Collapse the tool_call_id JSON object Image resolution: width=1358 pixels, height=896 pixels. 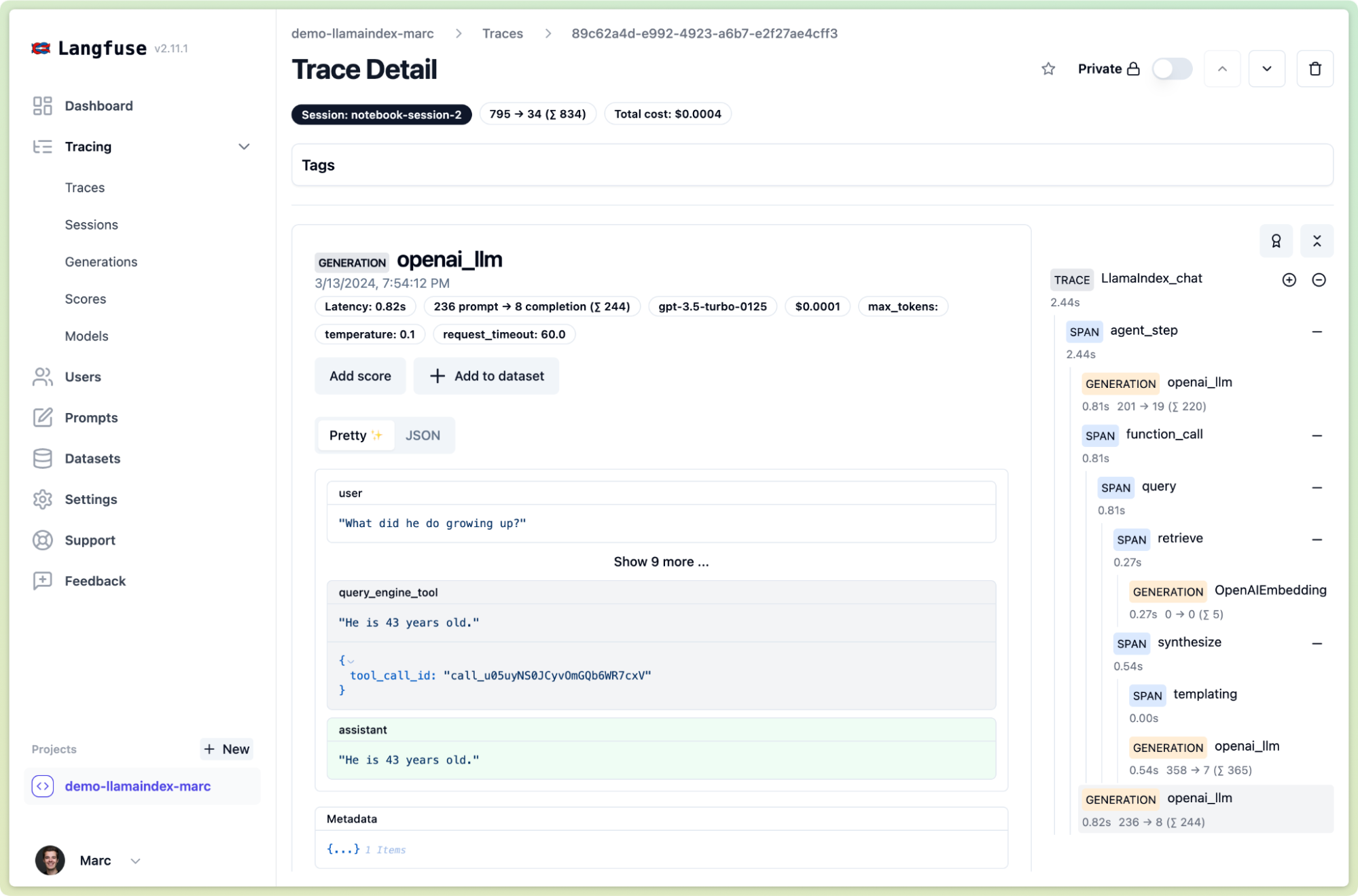[x=351, y=660]
